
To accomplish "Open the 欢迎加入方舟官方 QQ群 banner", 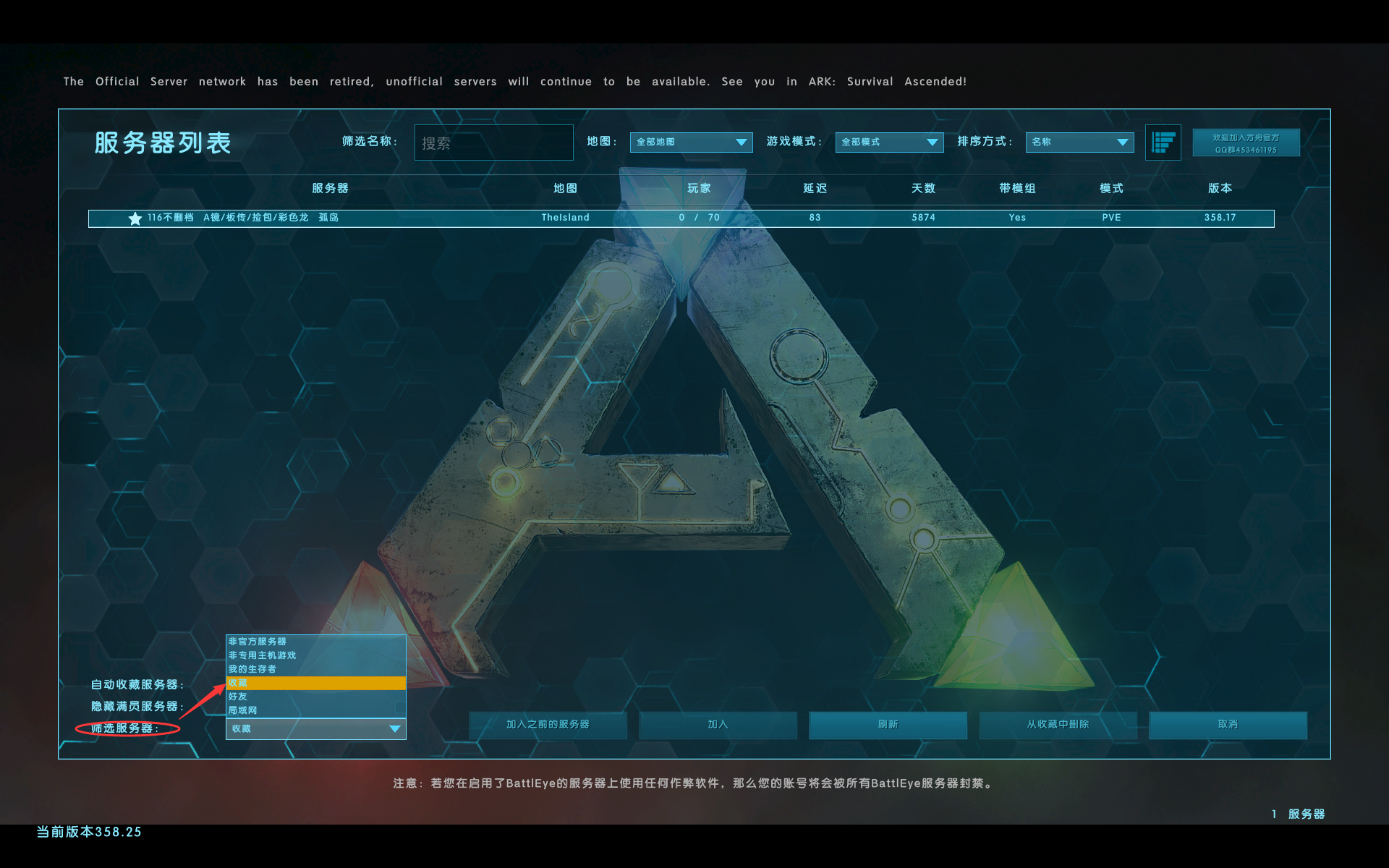I will pyautogui.click(x=1246, y=142).
